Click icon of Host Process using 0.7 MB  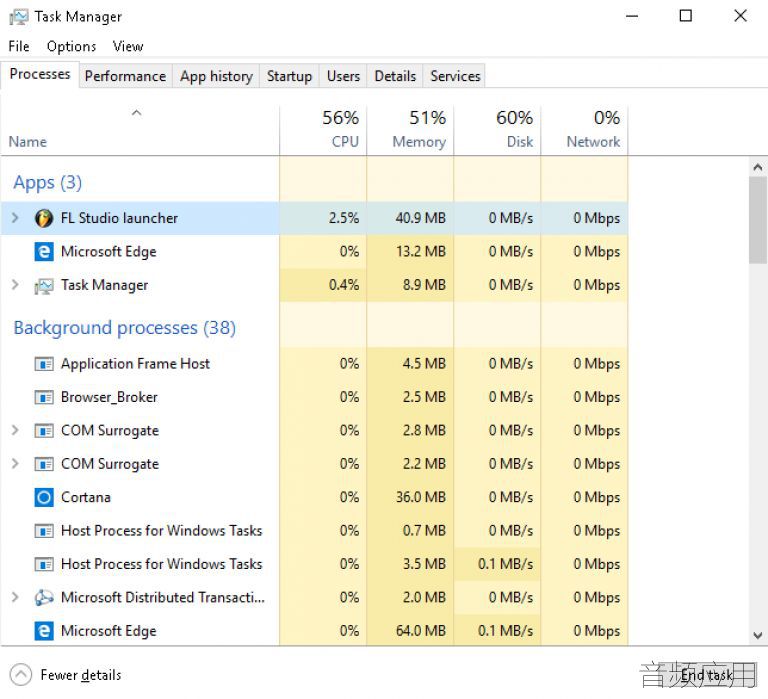pos(44,531)
